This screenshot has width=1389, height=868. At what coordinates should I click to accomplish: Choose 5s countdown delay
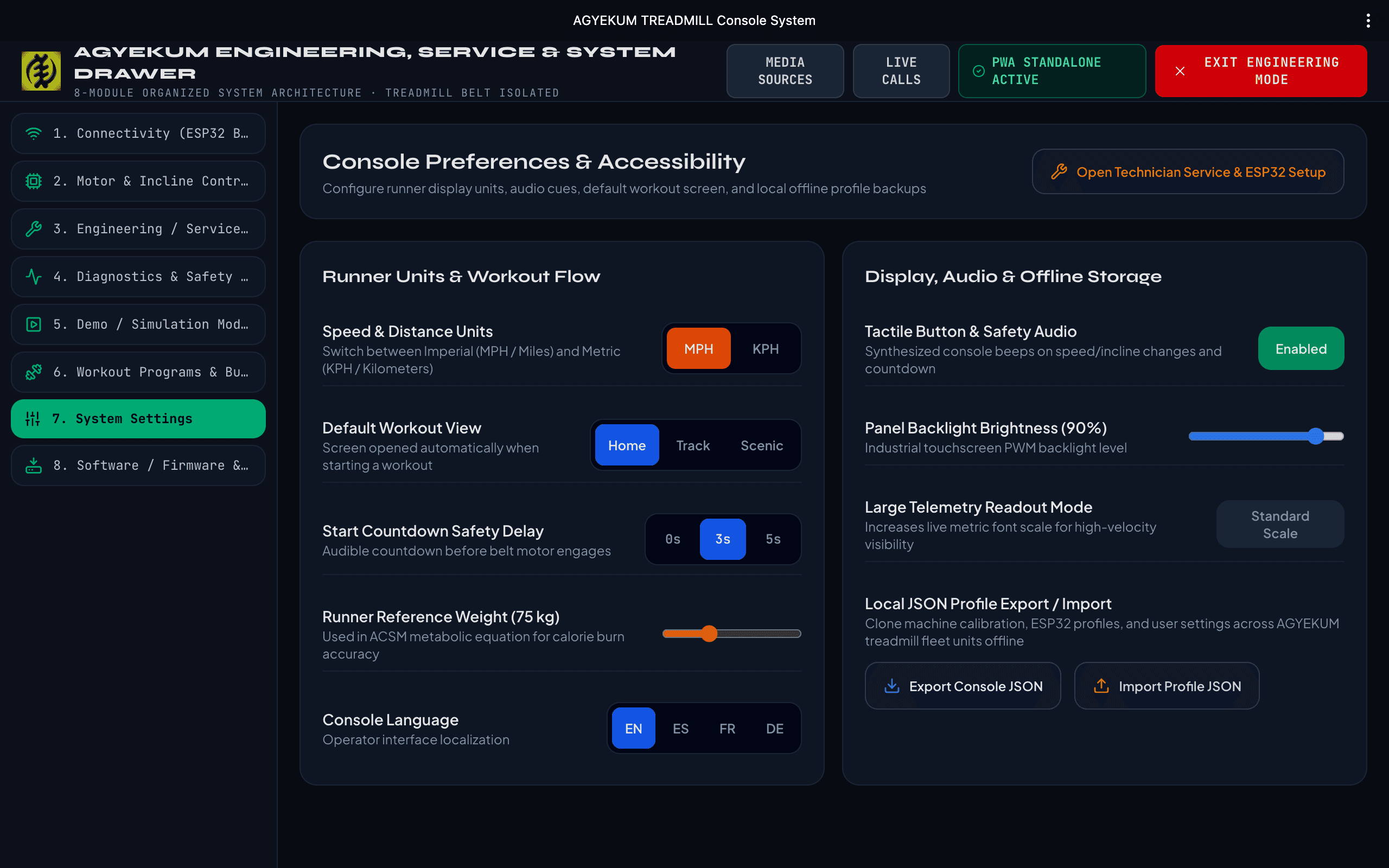(773, 539)
